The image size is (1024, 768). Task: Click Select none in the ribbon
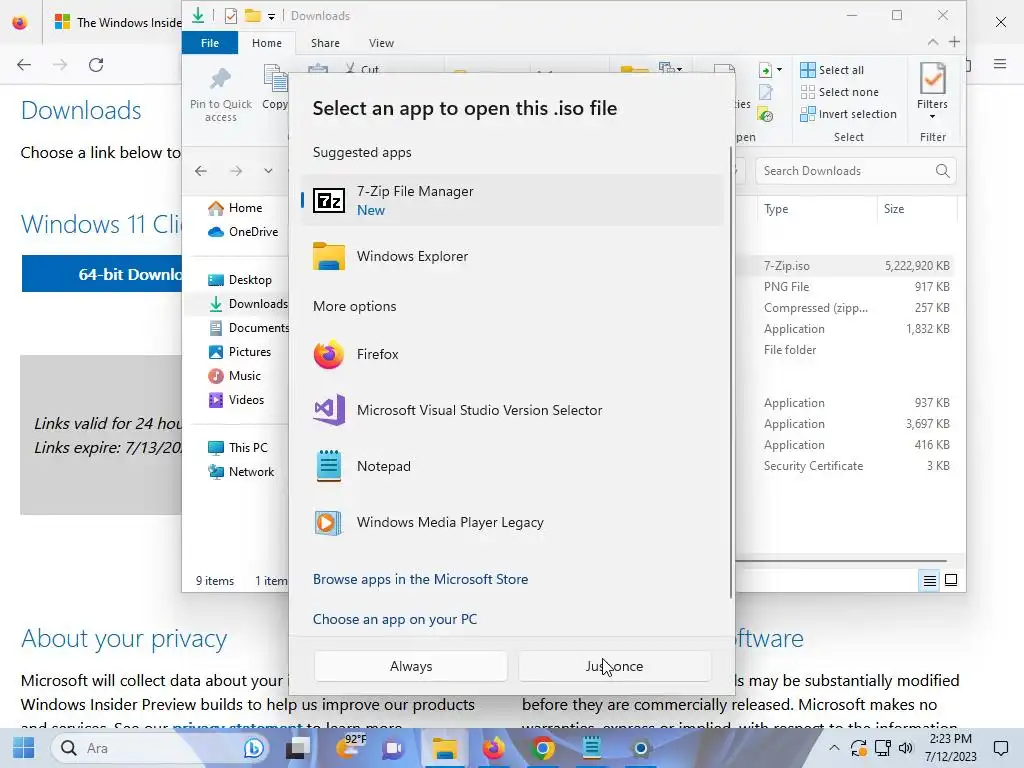pos(839,92)
